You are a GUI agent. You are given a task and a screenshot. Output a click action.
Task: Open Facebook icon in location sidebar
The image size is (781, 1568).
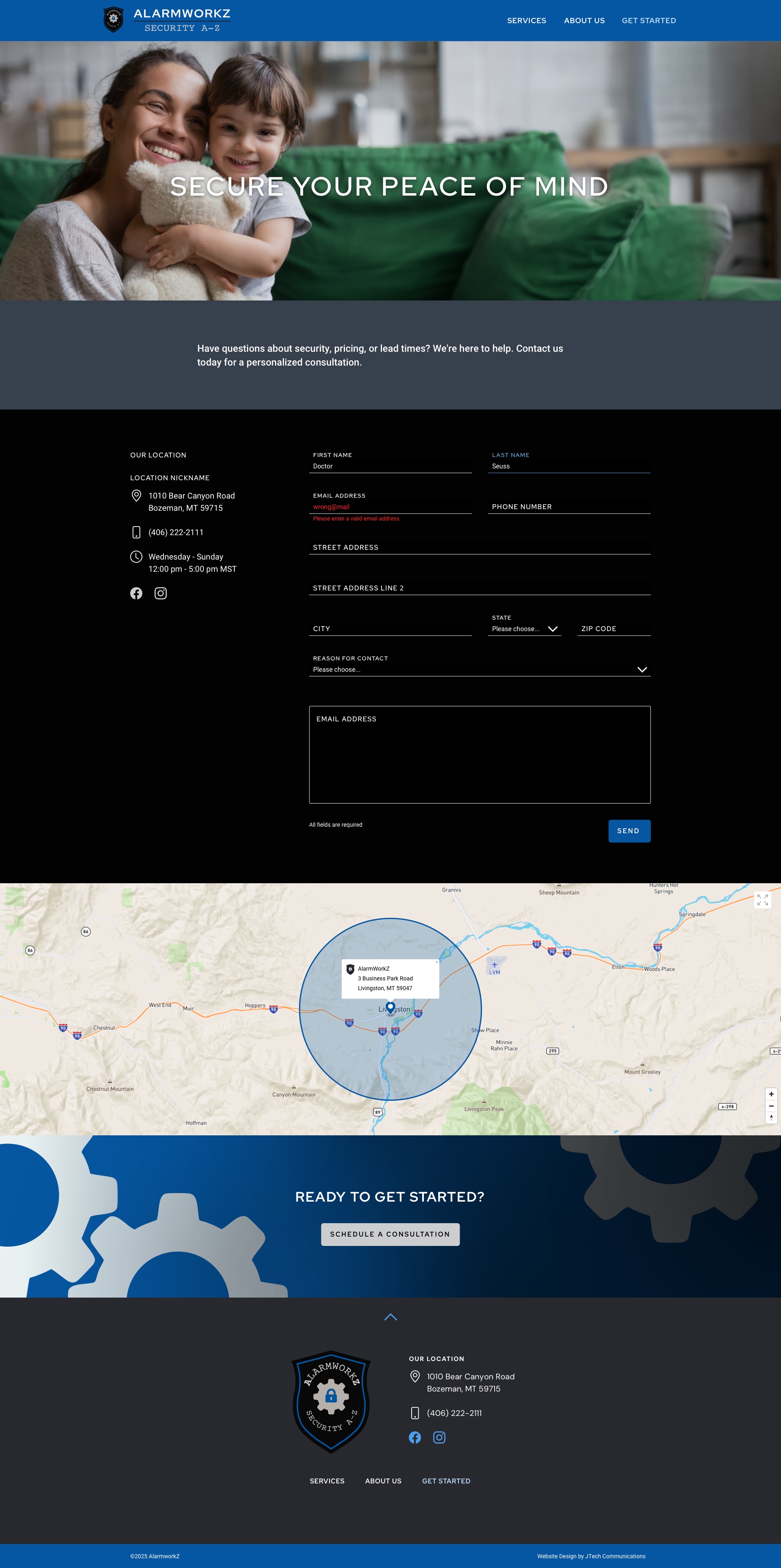point(136,593)
